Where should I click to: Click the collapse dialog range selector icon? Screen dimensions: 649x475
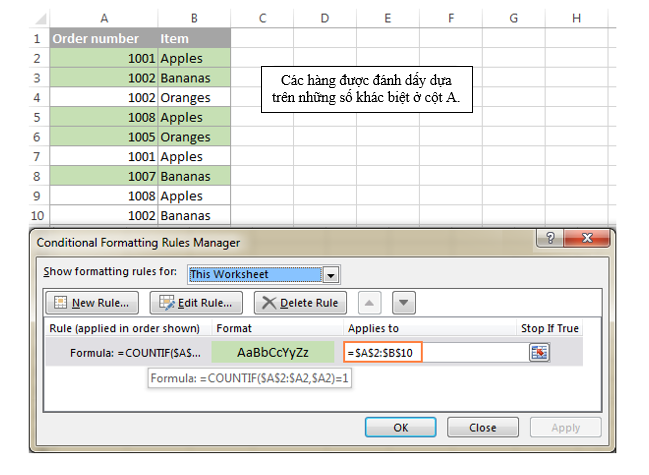[x=539, y=352]
